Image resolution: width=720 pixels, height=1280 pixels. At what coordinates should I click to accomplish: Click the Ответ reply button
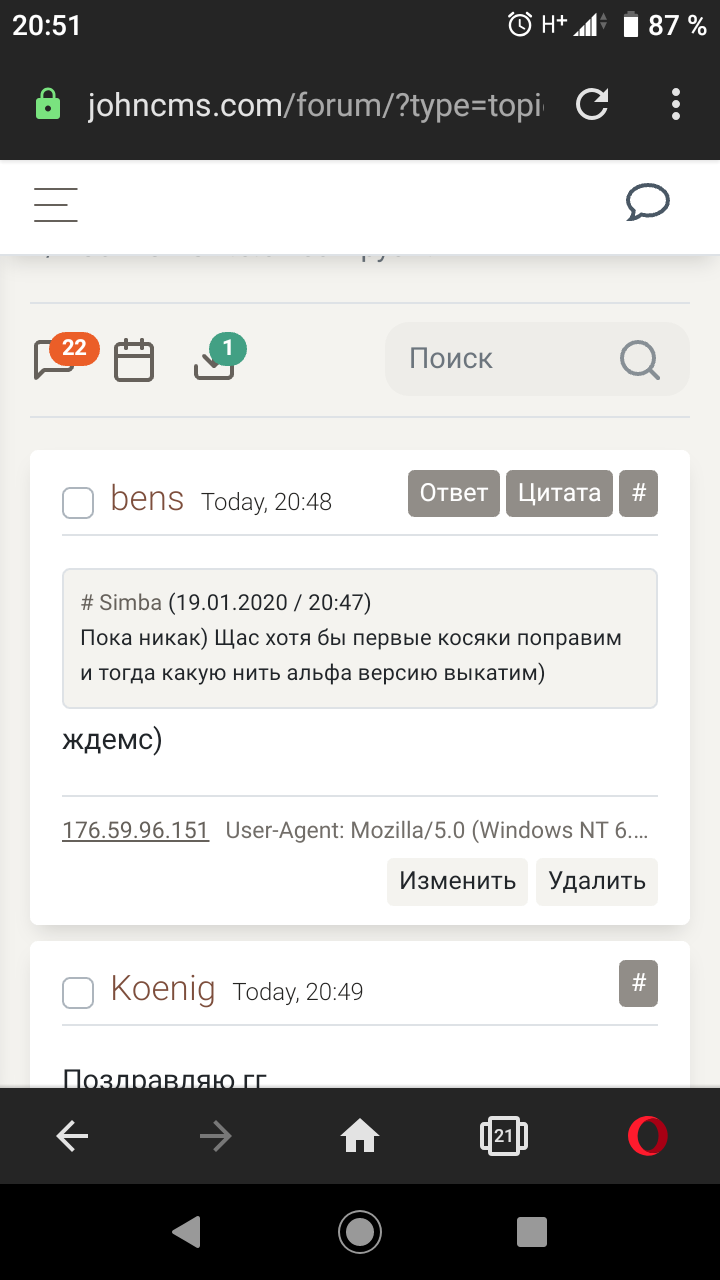tap(453, 493)
